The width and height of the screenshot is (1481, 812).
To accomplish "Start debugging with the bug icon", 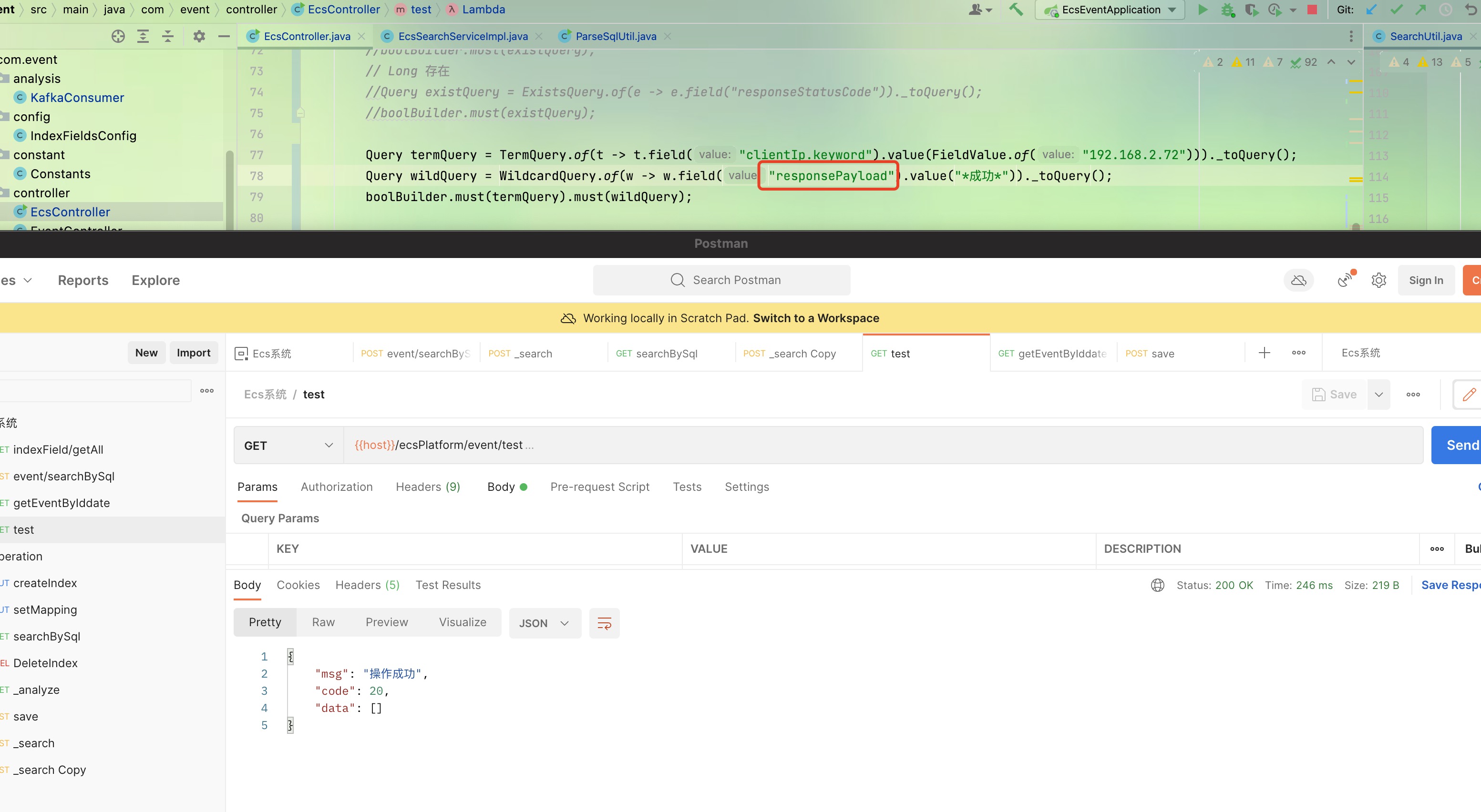I will click(x=1227, y=10).
